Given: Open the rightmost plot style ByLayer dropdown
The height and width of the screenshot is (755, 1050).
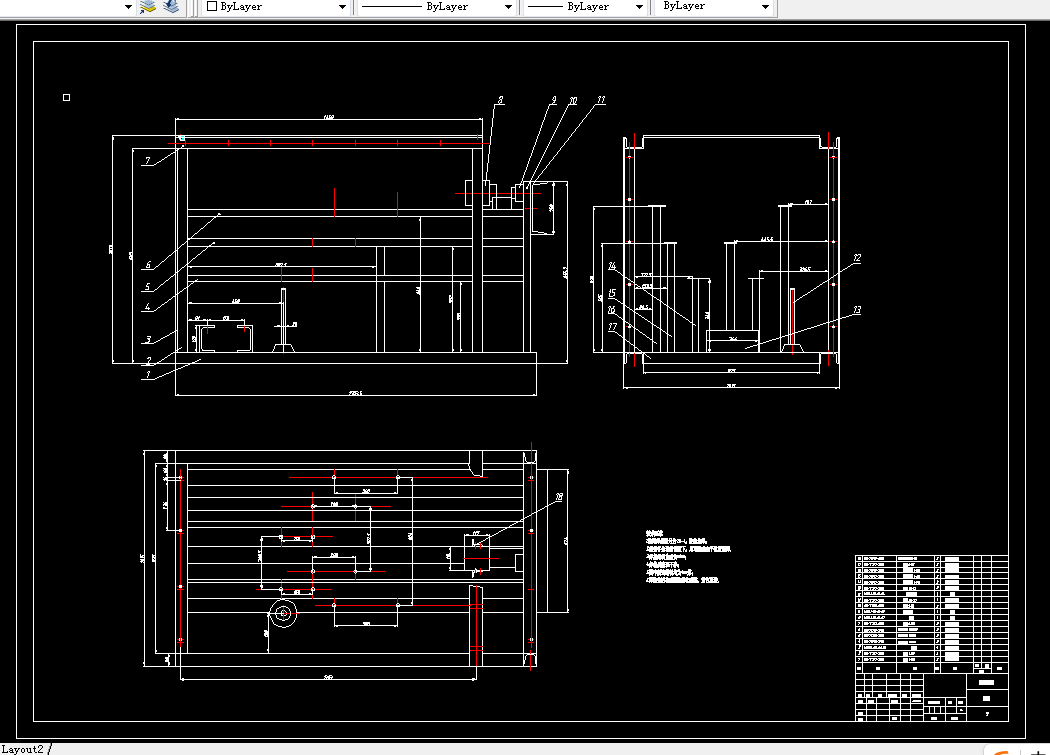Looking at the screenshot, I should tap(765, 7).
